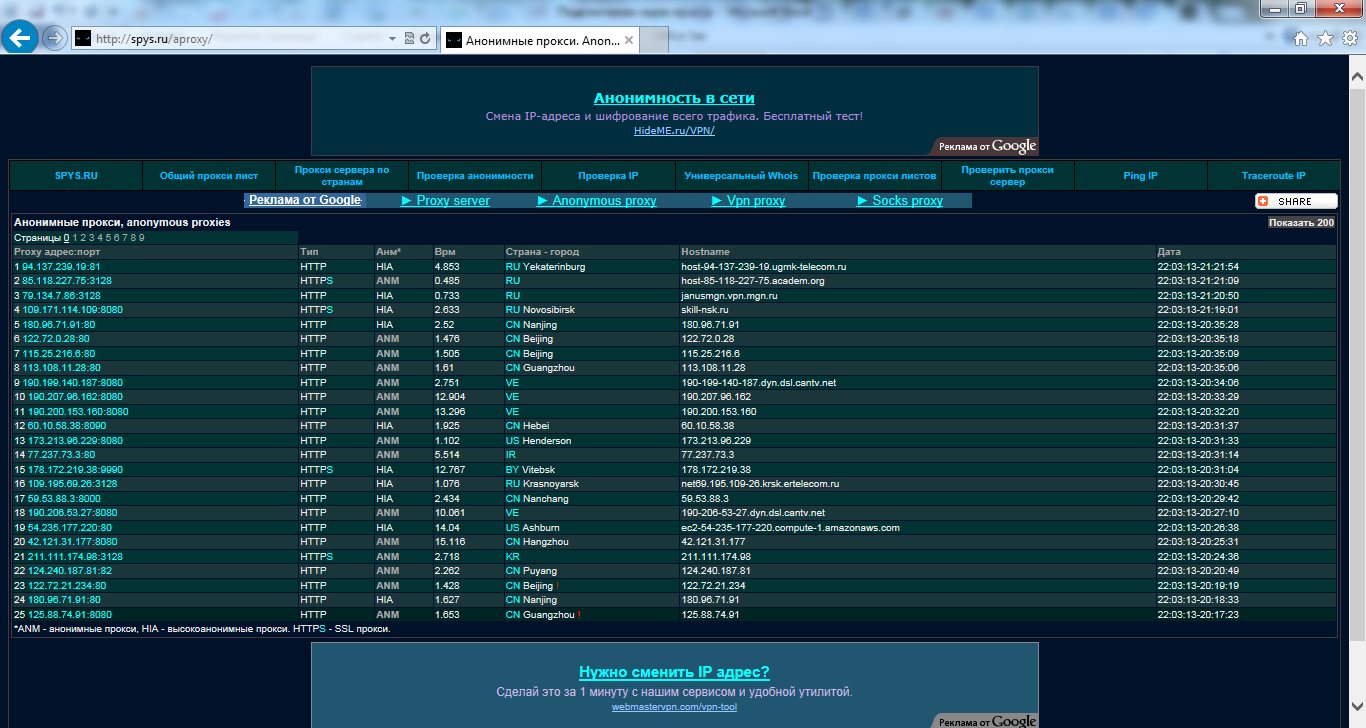Image resolution: width=1366 pixels, height=728 pixels.
Task: Open Проверка IP menu item
Action: point(608,176)
